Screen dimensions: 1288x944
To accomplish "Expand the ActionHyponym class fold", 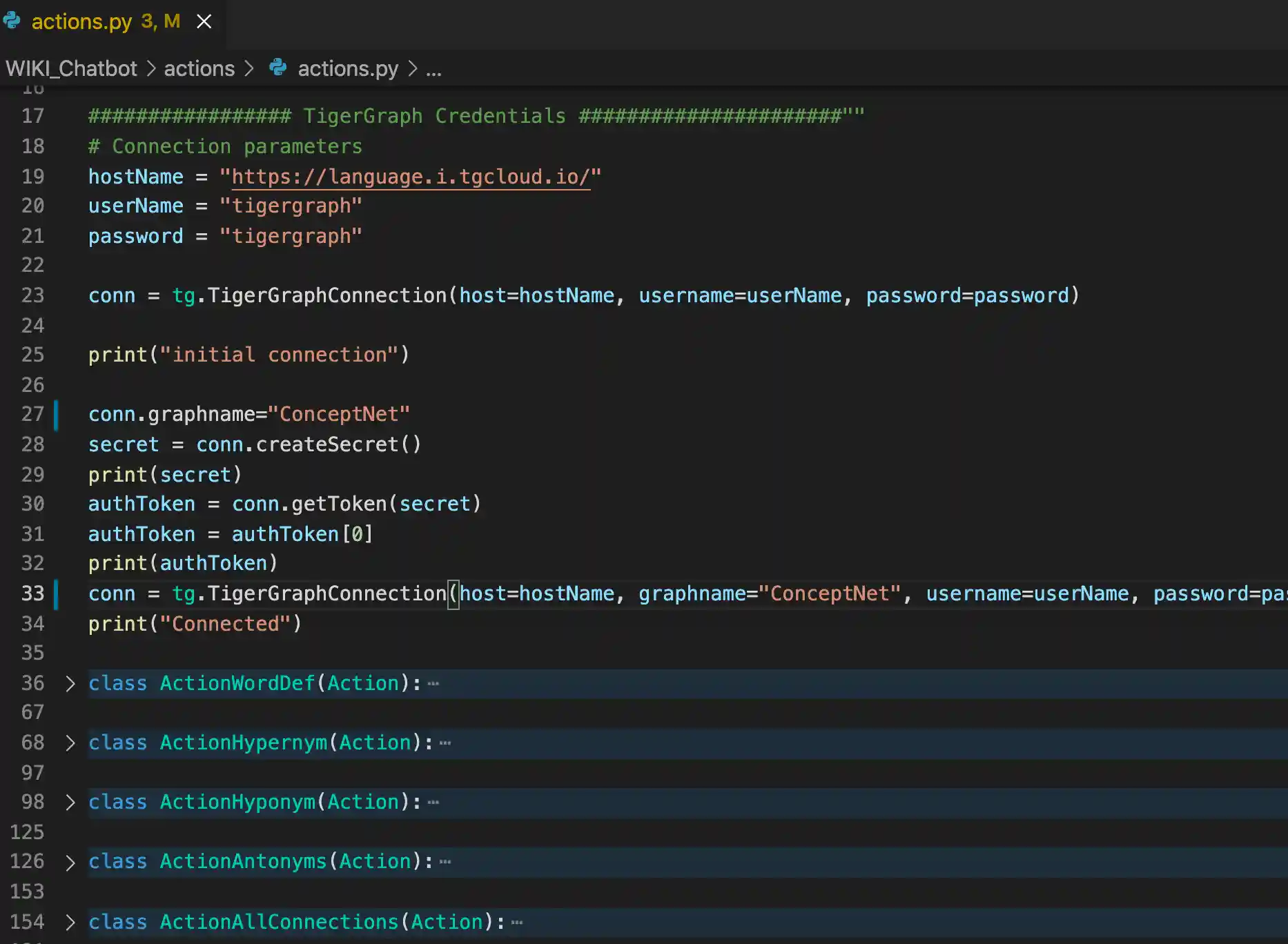I will pos(70,803).
